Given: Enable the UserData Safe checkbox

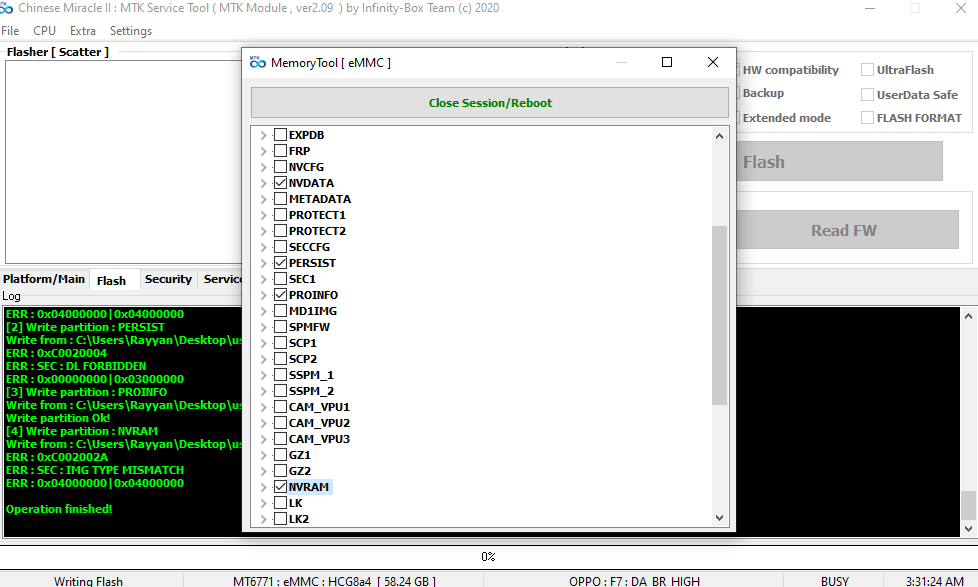Looking at the screenshot, I should 867,95.
